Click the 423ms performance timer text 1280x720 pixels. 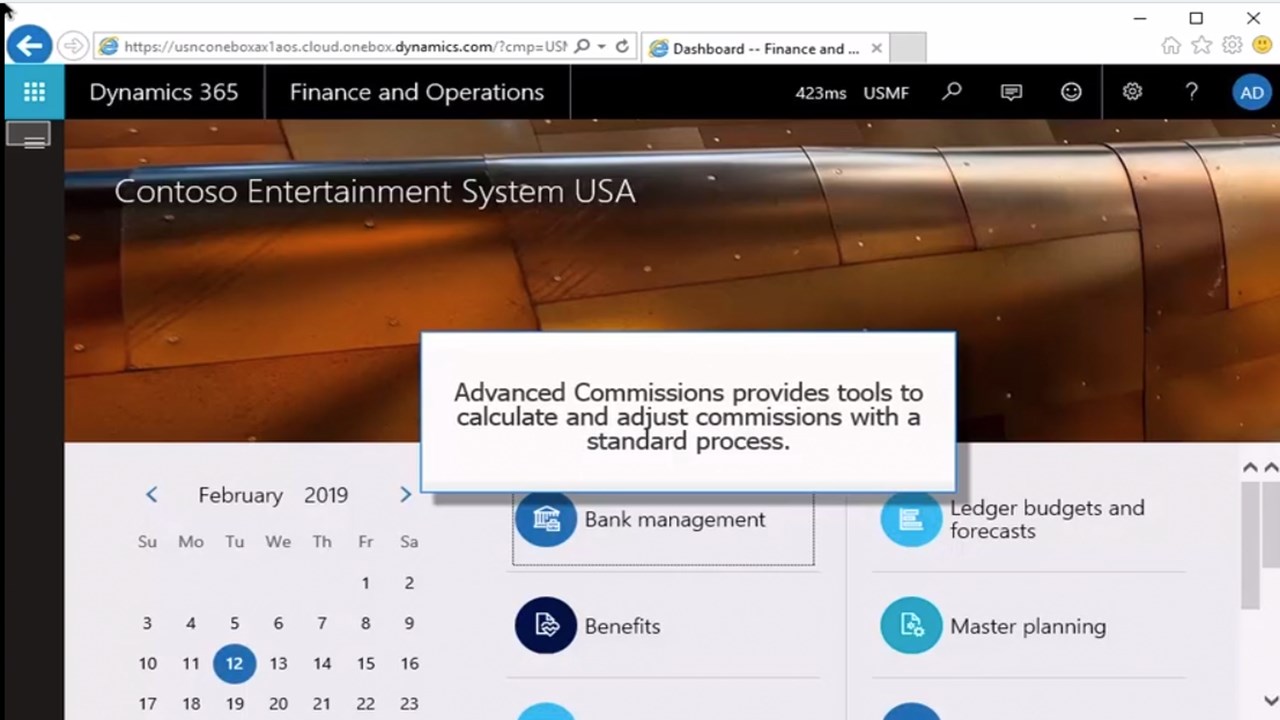(x=821, y=93)
